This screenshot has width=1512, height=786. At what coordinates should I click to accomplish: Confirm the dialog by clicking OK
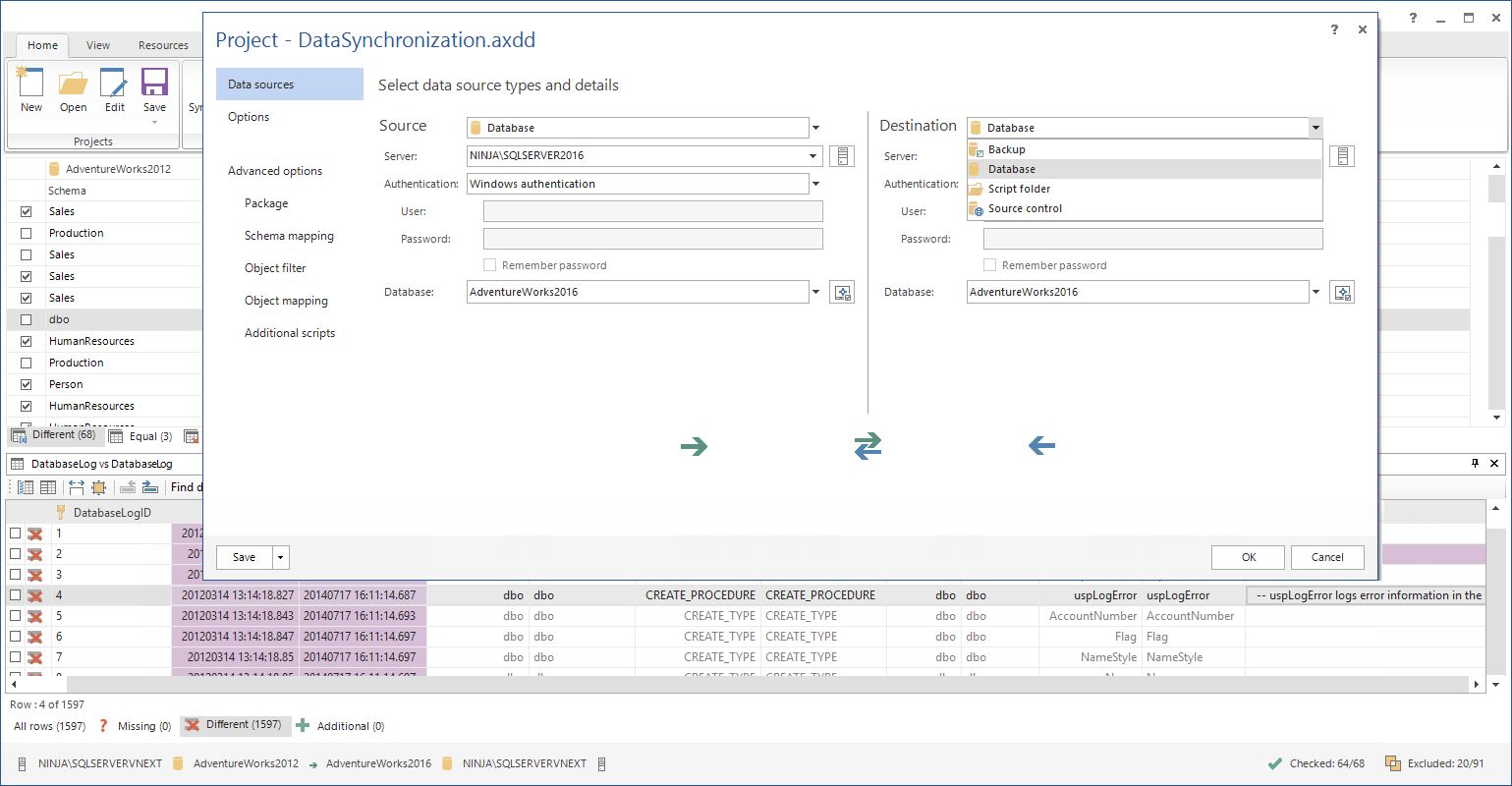tap(1247, 557)
